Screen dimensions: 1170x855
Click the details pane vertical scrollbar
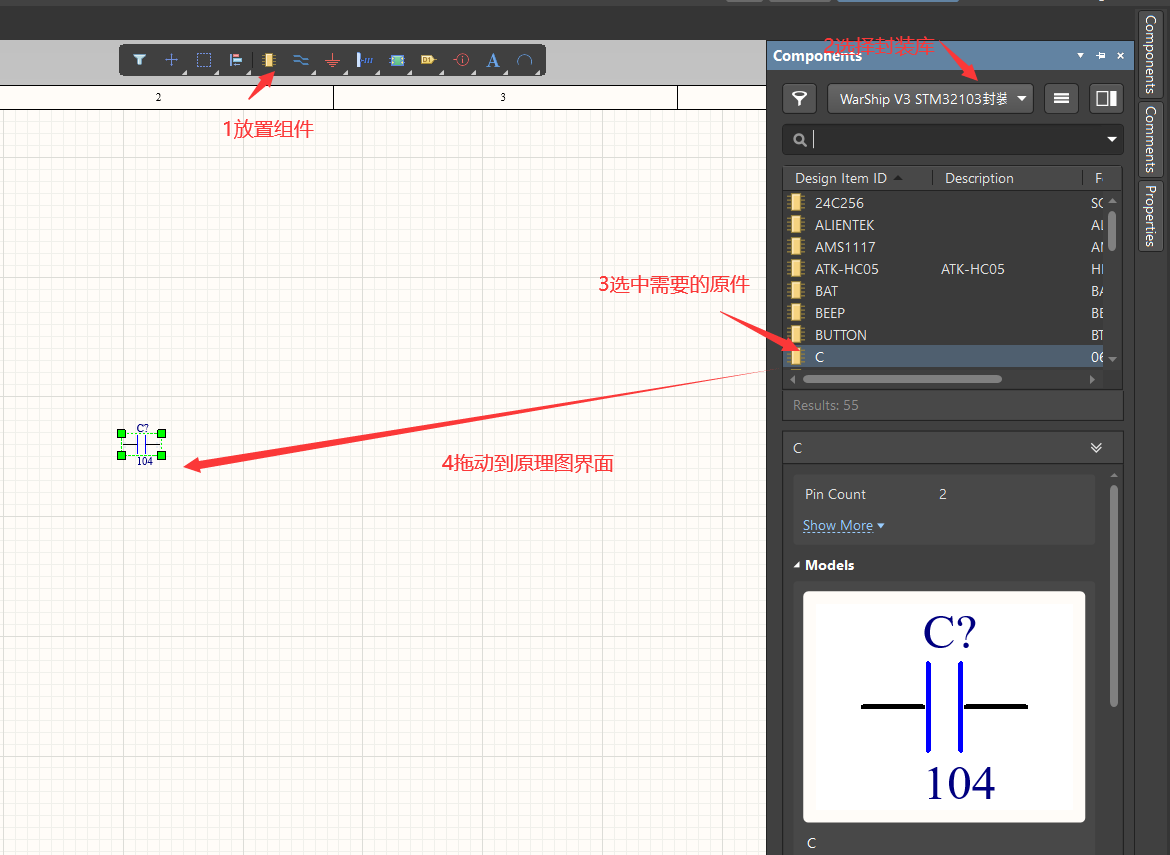[1113, 595]
